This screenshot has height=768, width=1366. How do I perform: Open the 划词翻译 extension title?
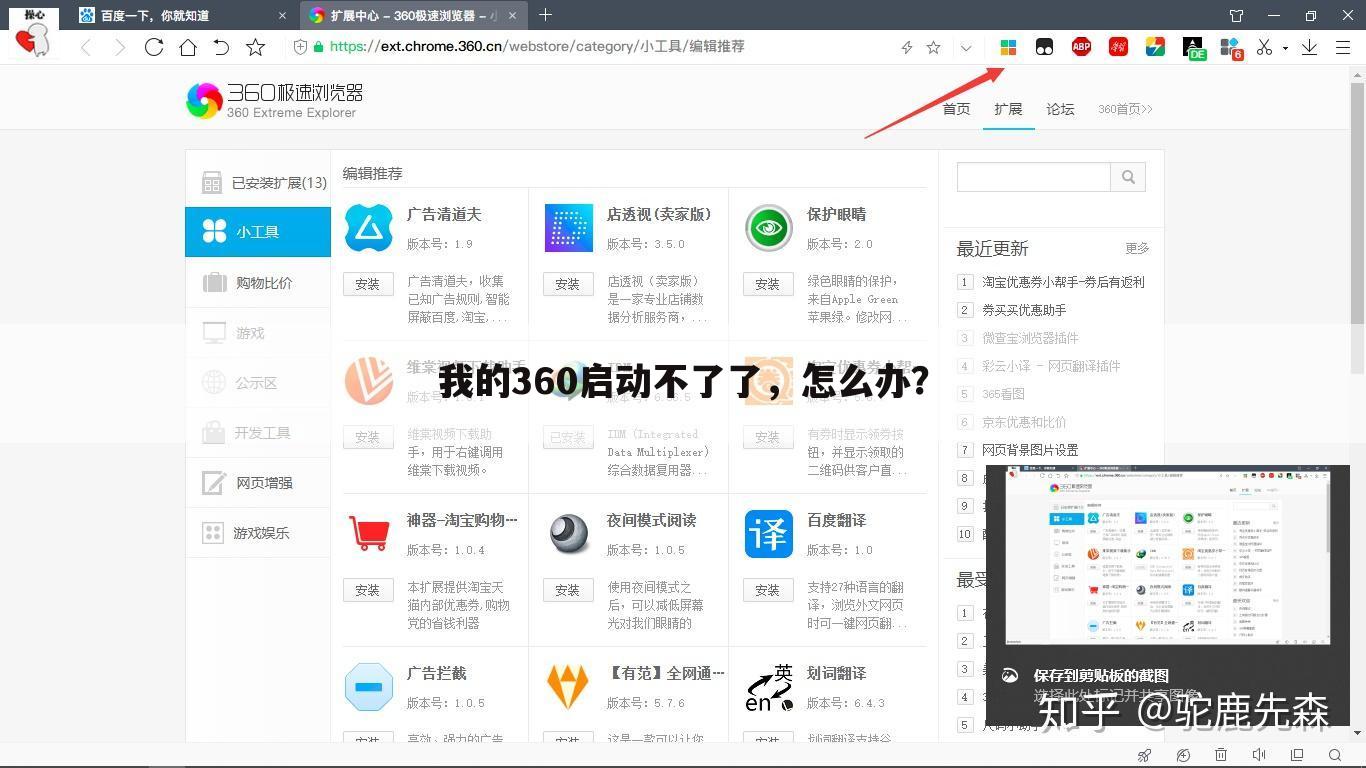point(837,673)
